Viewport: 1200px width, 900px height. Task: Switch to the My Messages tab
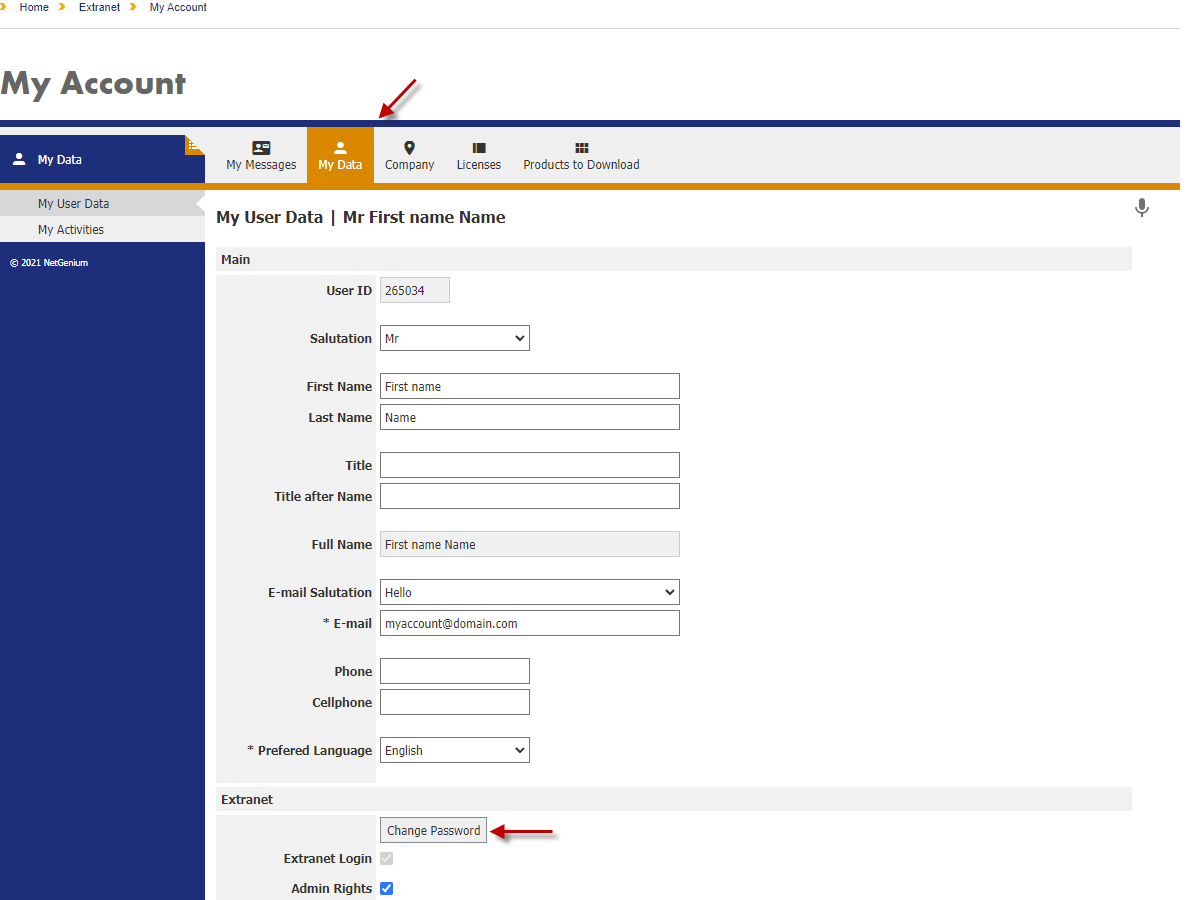[x=261, y=155]
